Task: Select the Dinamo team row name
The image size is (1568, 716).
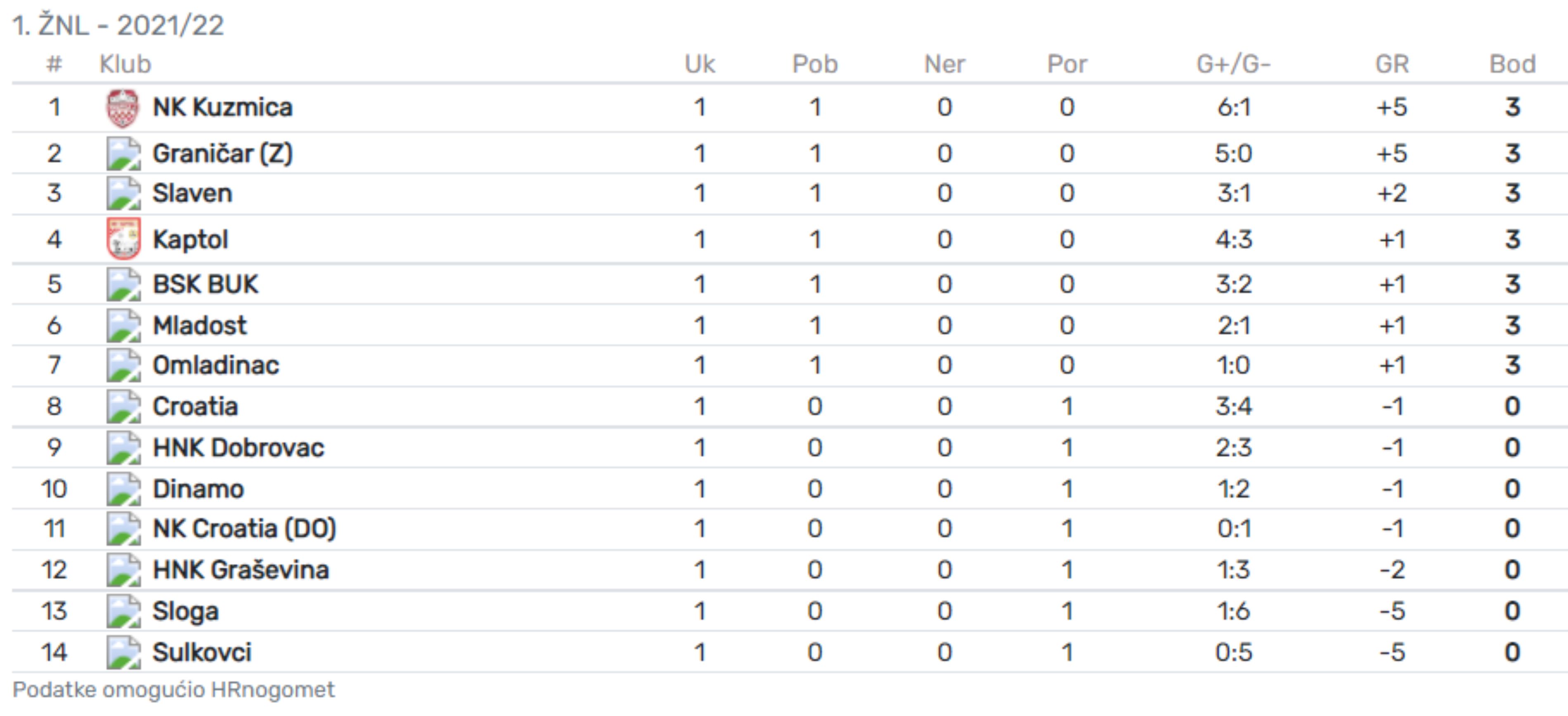Action: [x=199, y=489]
